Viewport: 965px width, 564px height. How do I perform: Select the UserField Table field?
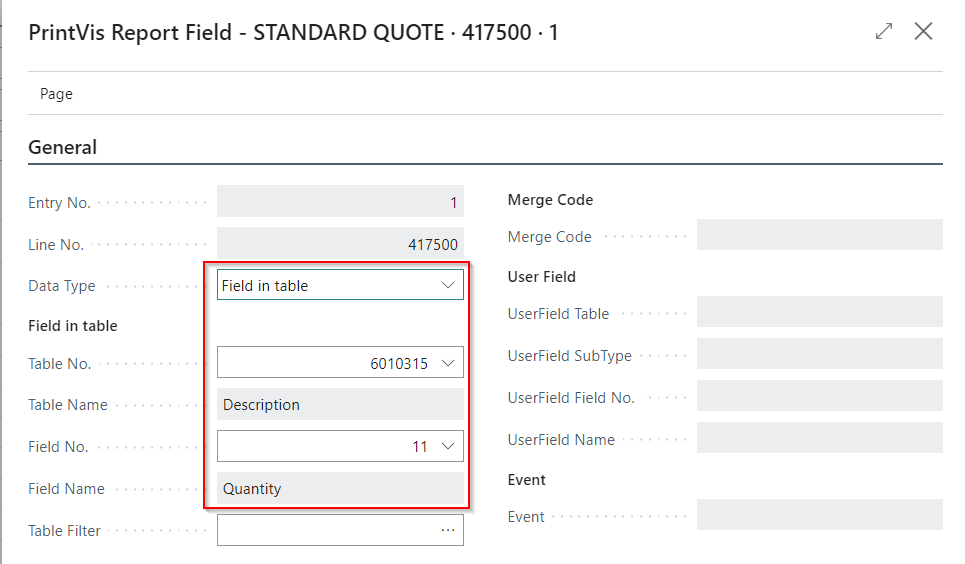[x=819, y=312]
